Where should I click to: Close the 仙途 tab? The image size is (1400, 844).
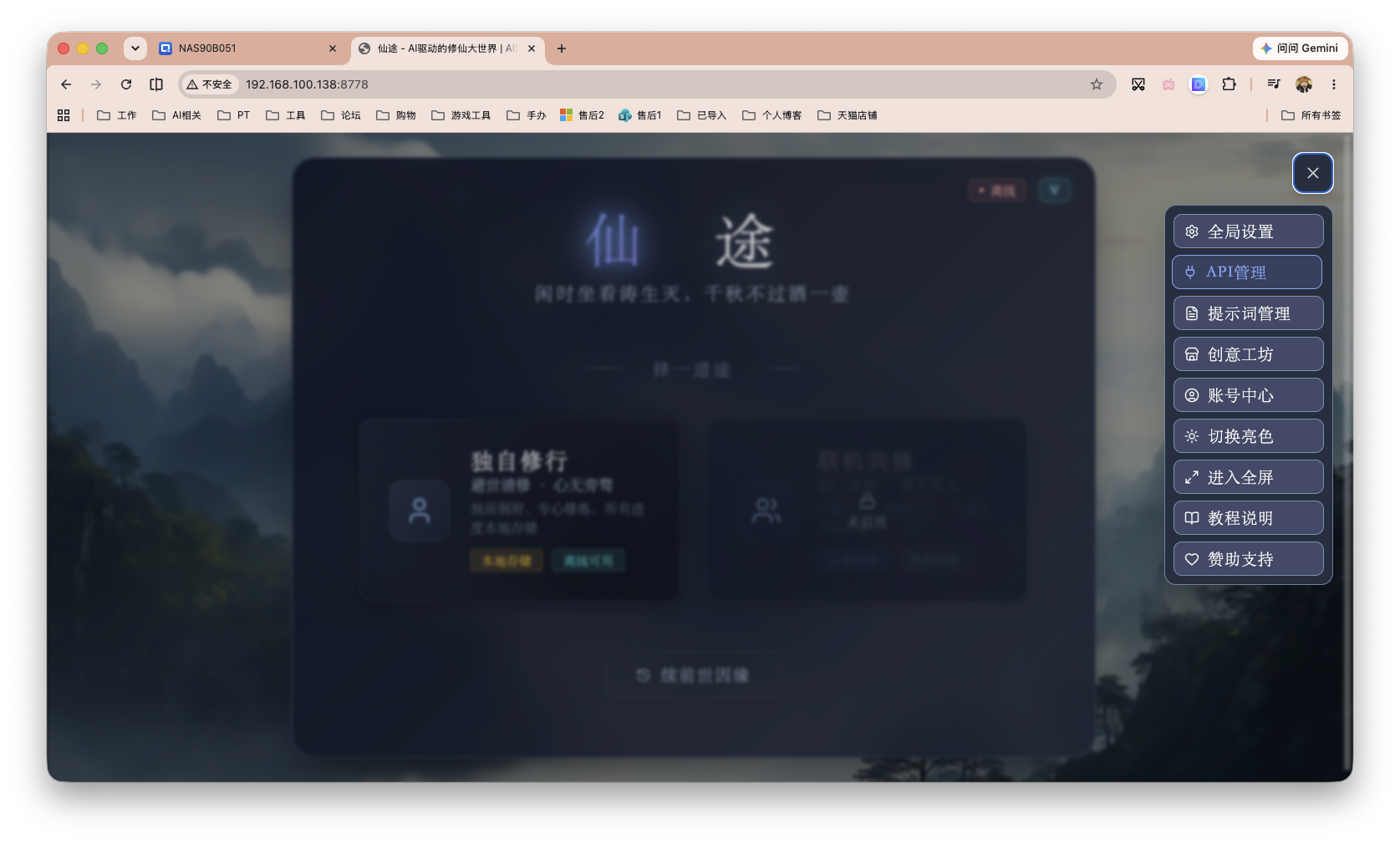532,48
